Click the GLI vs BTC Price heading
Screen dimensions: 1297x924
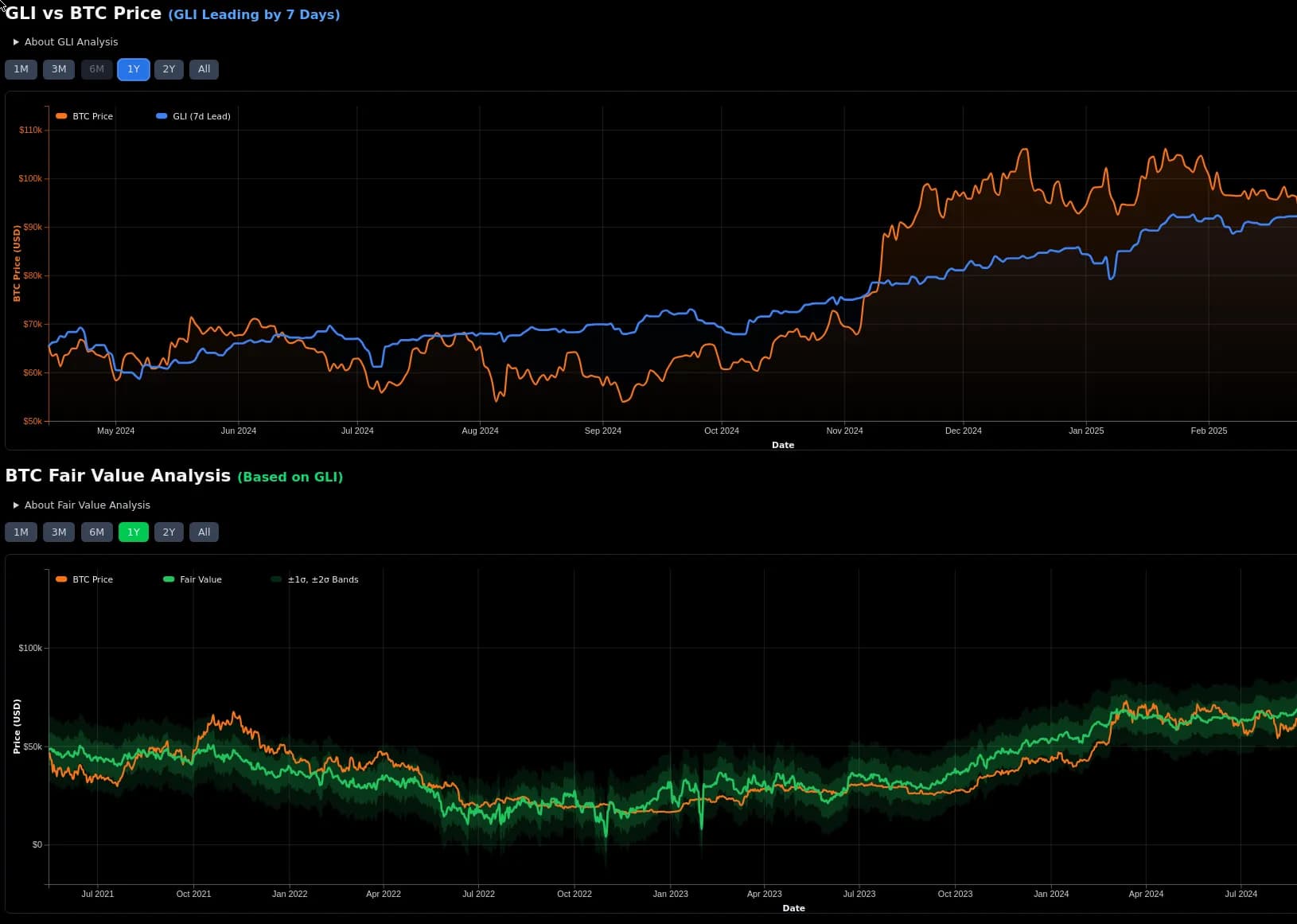point(84,14)
